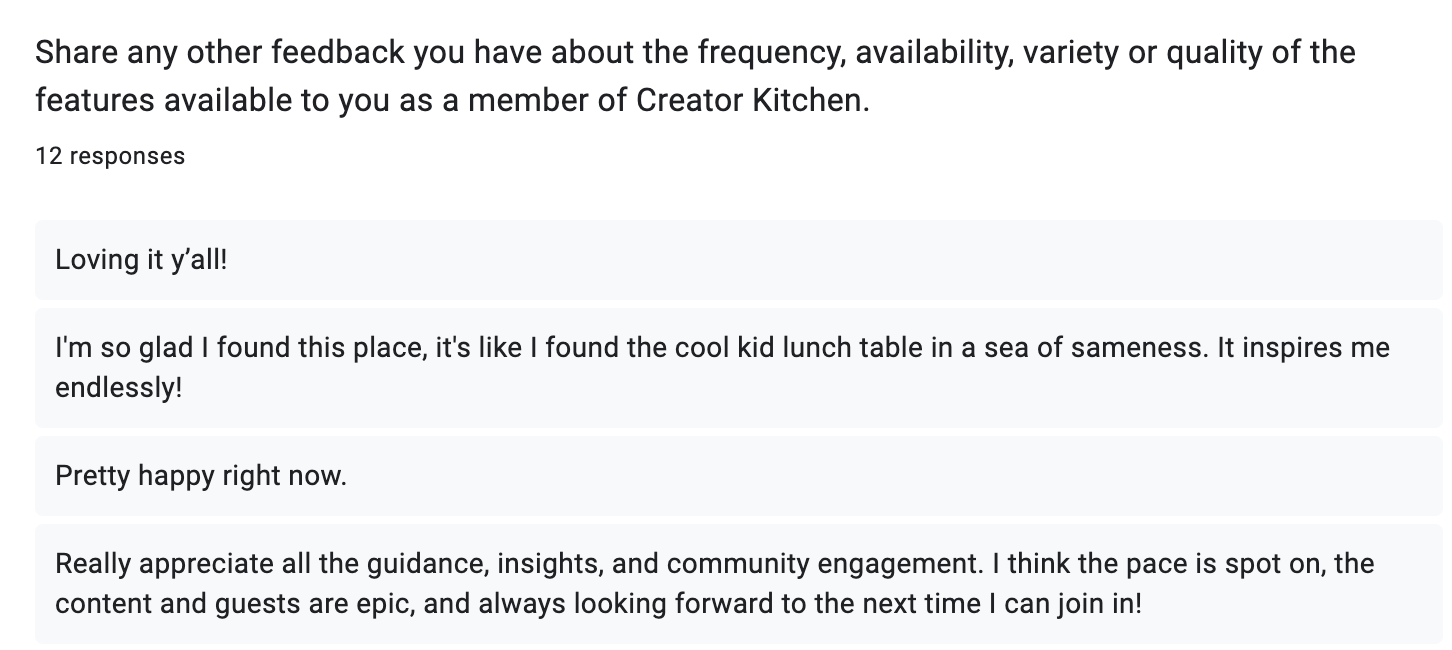1452x650 pixels.
Task: Select the "Pretty happy right now." response card
Action: (738, 476)
